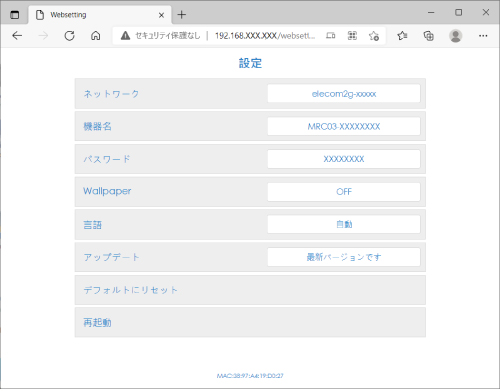Click the ネットワーク label
This screenshot has height=391, width=500.
(x=111, y=94)
